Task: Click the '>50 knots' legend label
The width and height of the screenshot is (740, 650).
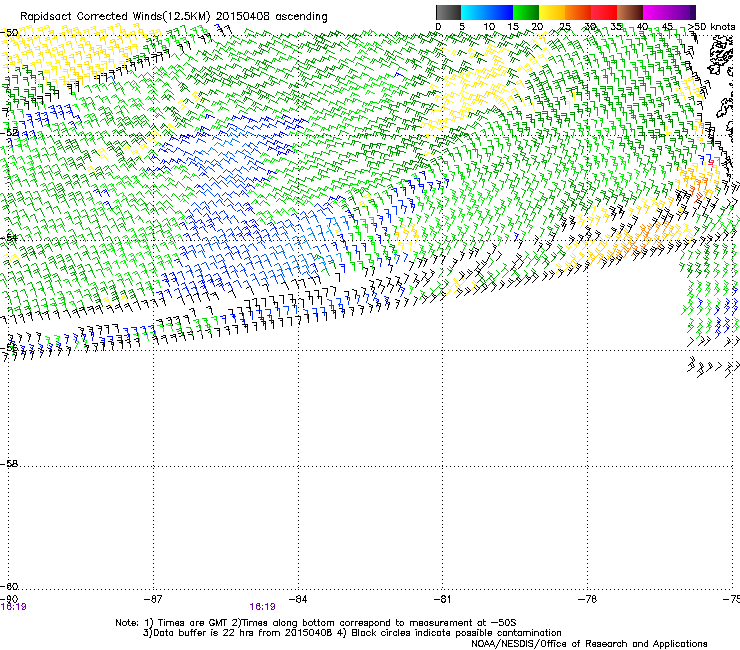Action: click(x=712, y=27)
